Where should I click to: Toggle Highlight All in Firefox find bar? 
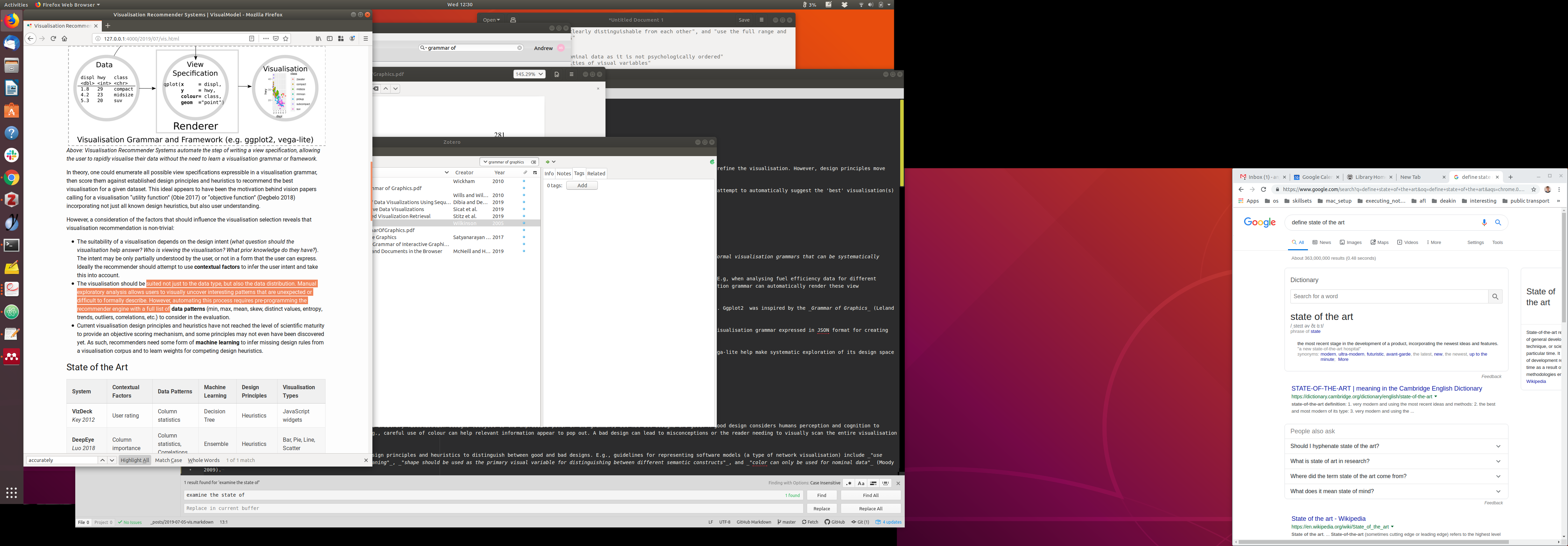pyautogui.click(x=134, y=460)
